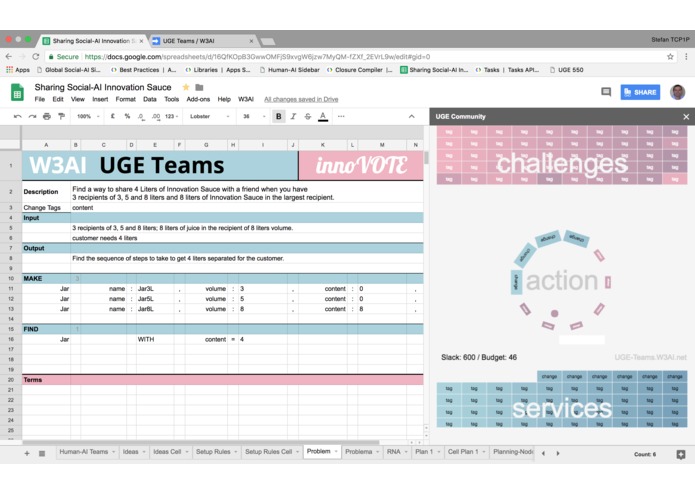Open the Tools menu

(172, 99)
